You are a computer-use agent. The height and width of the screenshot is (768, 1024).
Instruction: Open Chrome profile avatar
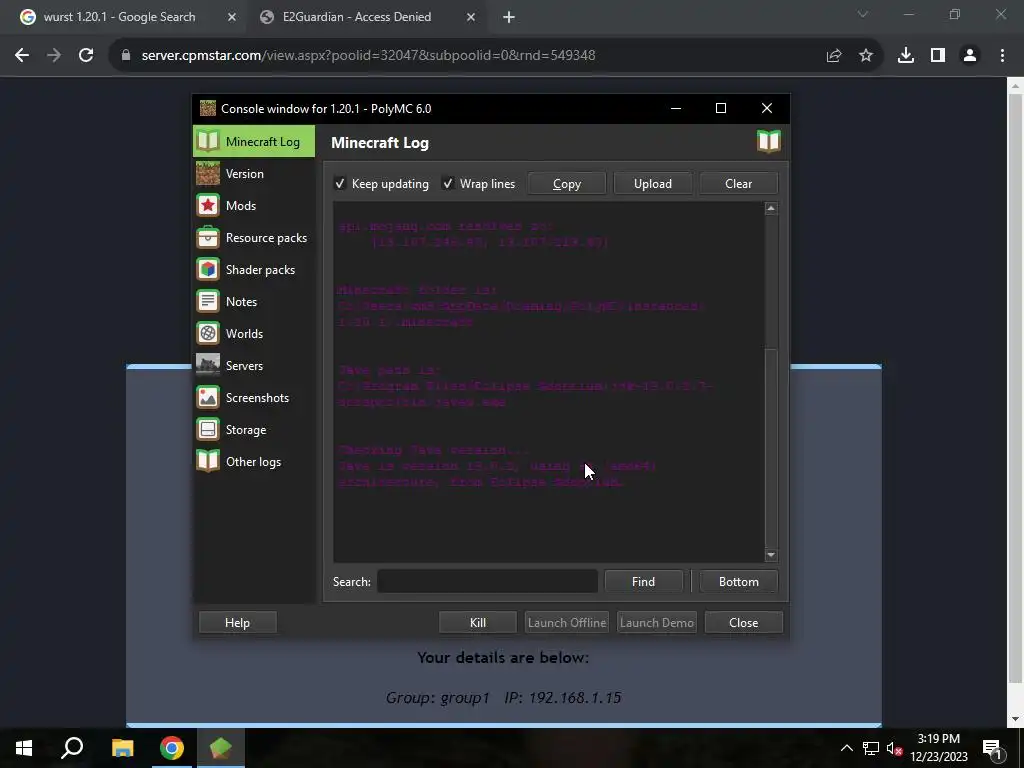click(970, 56)
